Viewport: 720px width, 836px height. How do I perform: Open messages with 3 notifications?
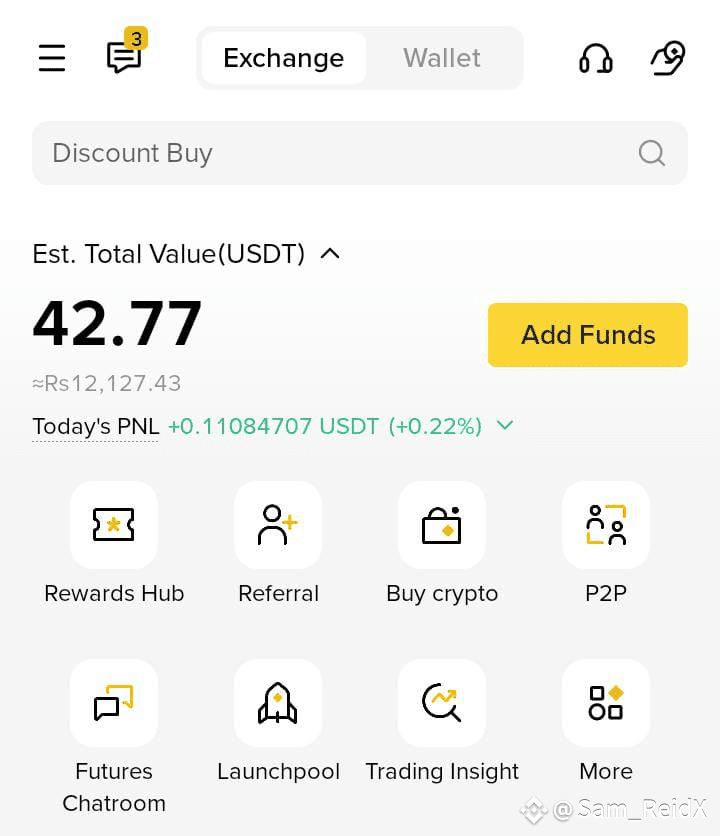[x=127, y=51]
